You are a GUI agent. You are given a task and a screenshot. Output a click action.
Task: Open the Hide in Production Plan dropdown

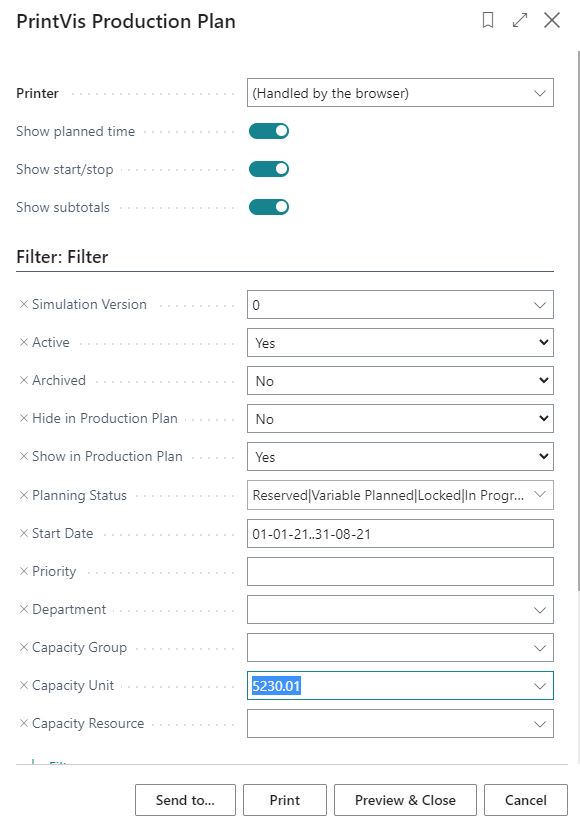coord(400,418)
